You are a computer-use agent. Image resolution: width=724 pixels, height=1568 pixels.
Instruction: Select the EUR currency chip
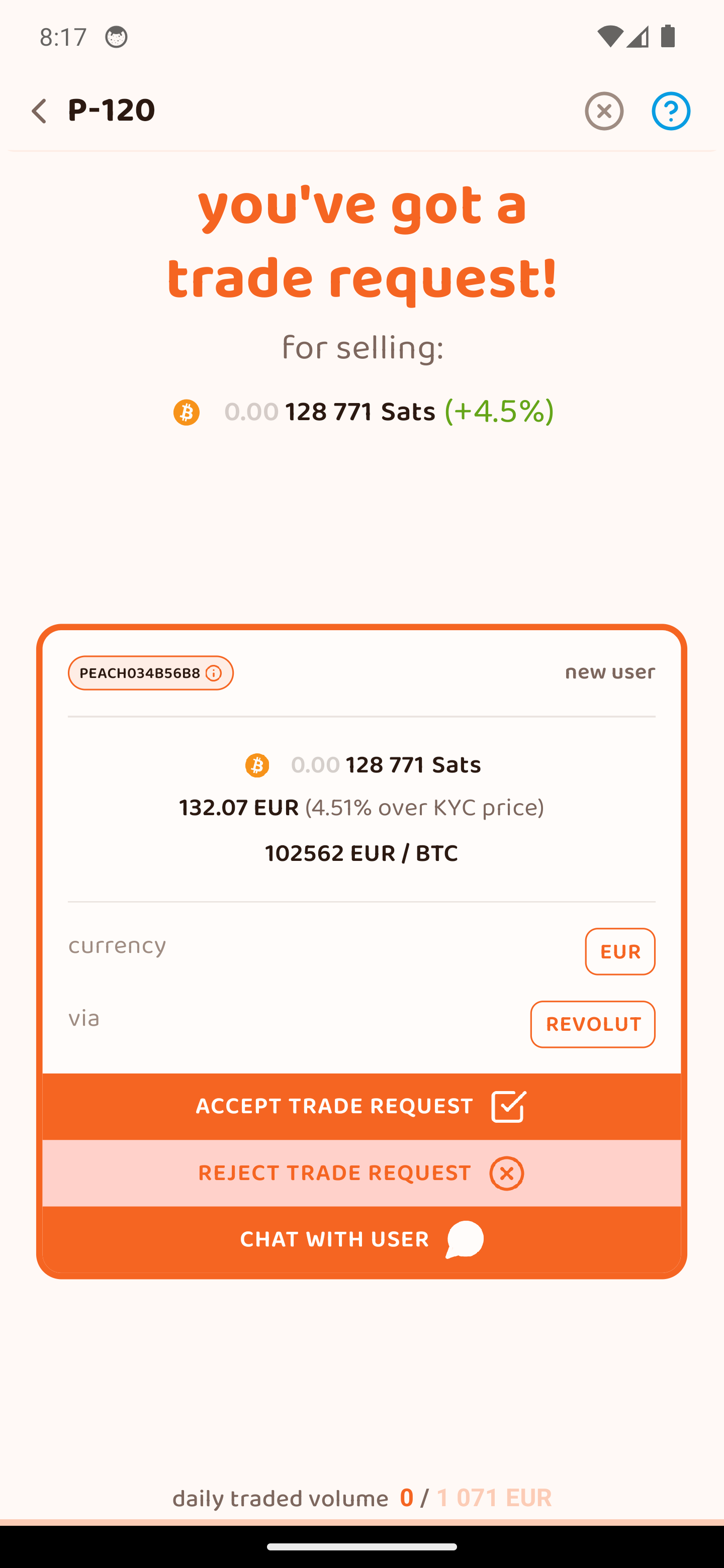619,951
